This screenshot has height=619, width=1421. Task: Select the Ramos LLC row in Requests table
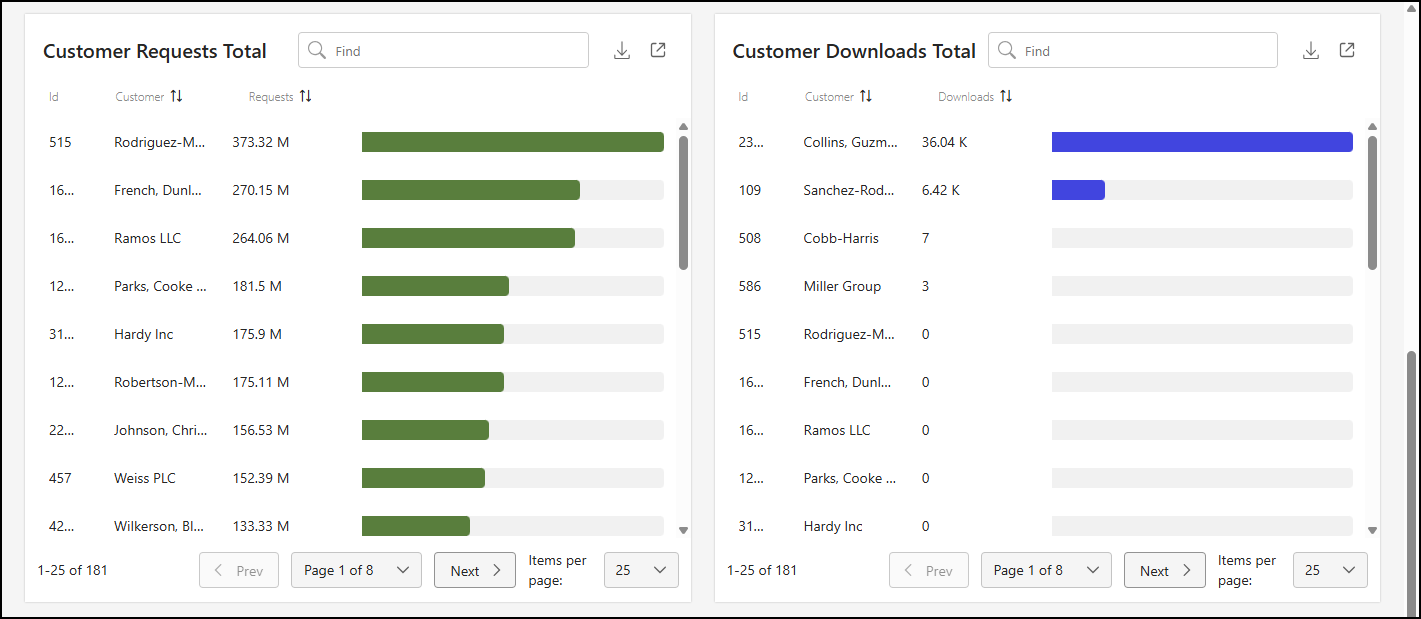356,238
